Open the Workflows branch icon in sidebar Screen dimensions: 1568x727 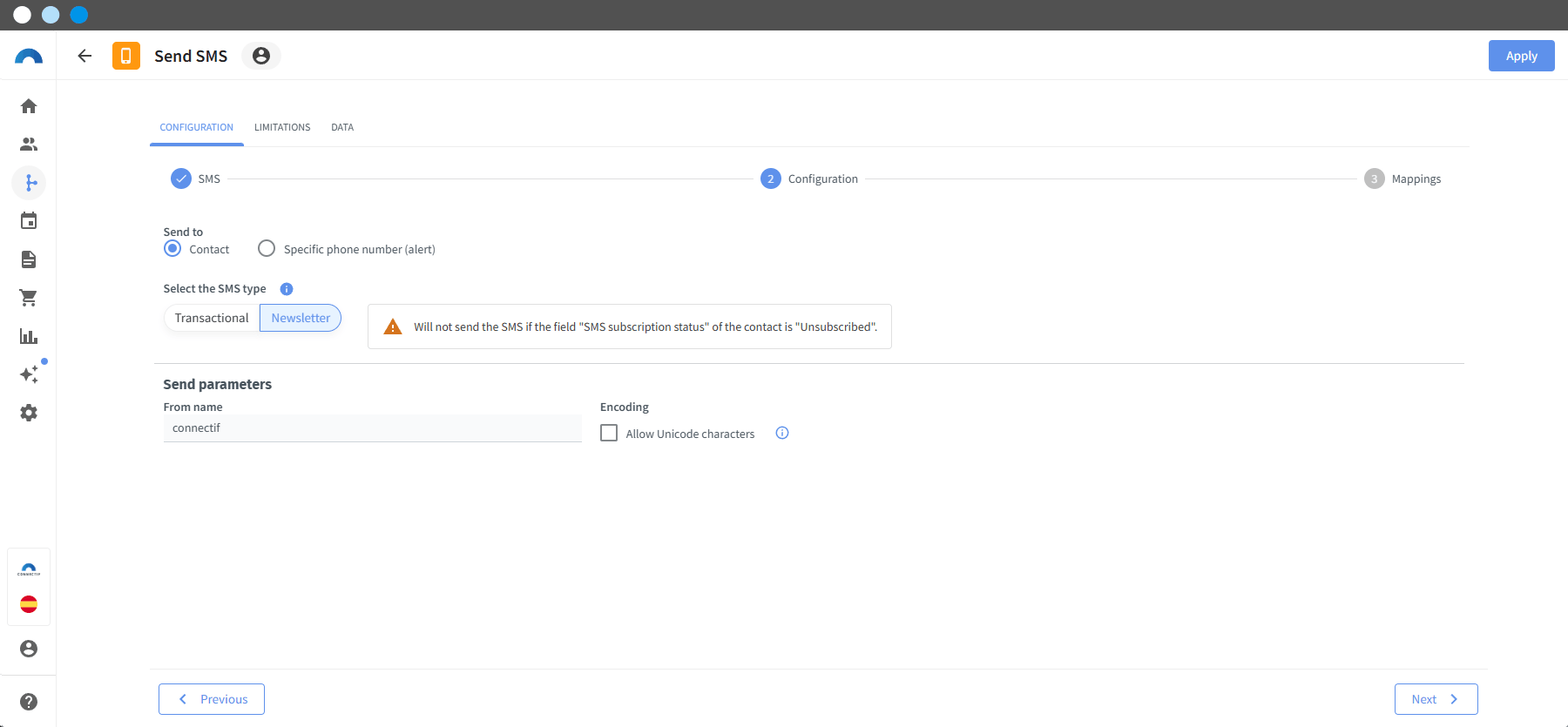29,183
